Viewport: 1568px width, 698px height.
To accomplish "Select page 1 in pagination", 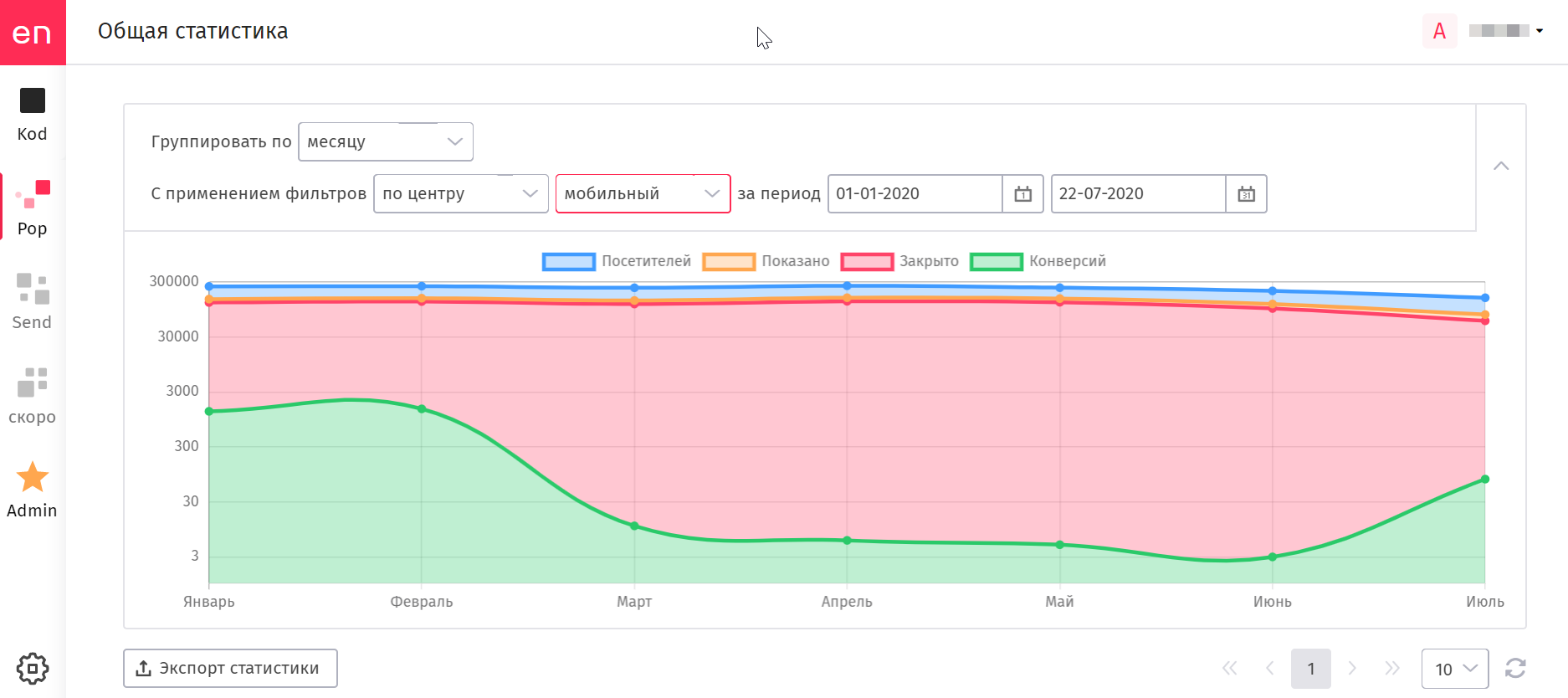I will tap(1311, 669).
